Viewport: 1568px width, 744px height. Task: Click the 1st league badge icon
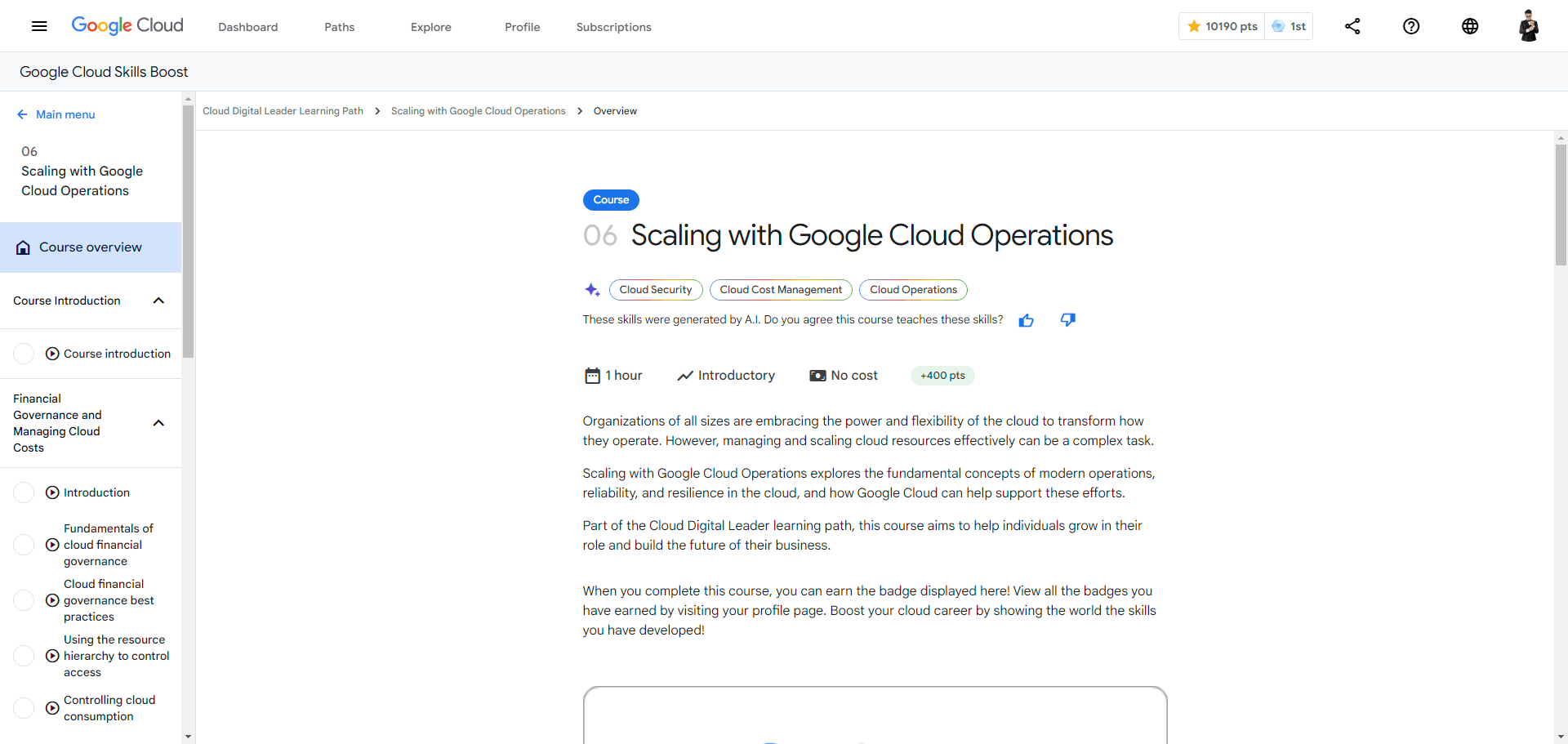(1279, 26)
